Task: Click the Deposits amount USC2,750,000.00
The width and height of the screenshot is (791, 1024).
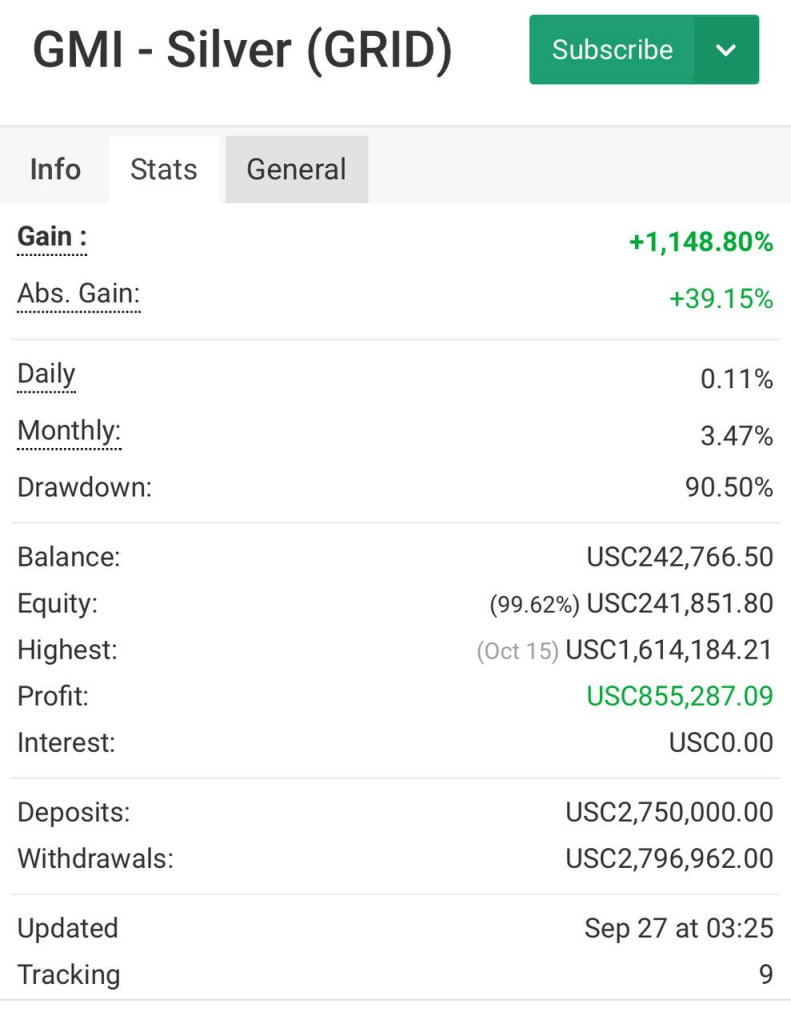Action: [669, 813]
